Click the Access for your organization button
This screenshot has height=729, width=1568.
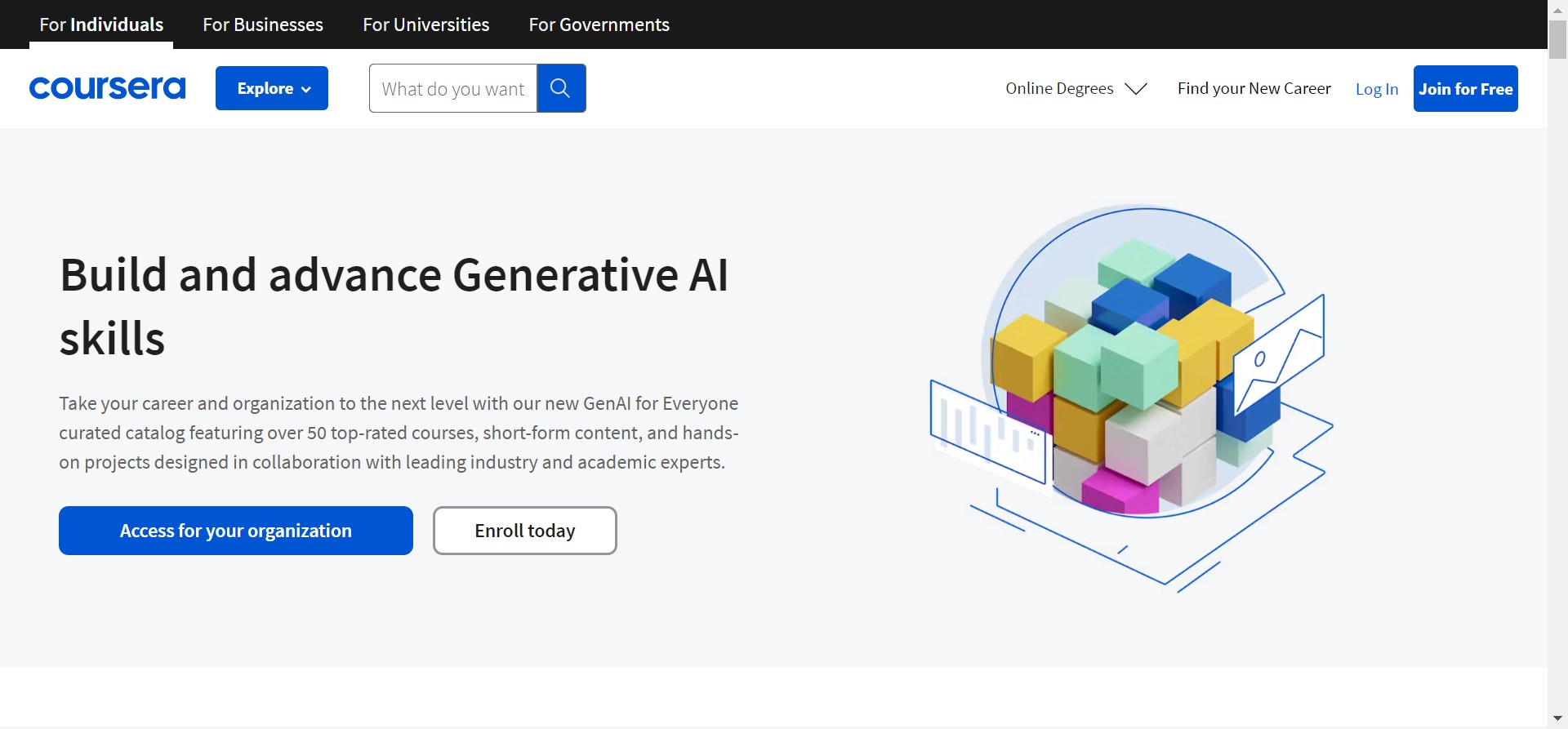pos(235,531)
